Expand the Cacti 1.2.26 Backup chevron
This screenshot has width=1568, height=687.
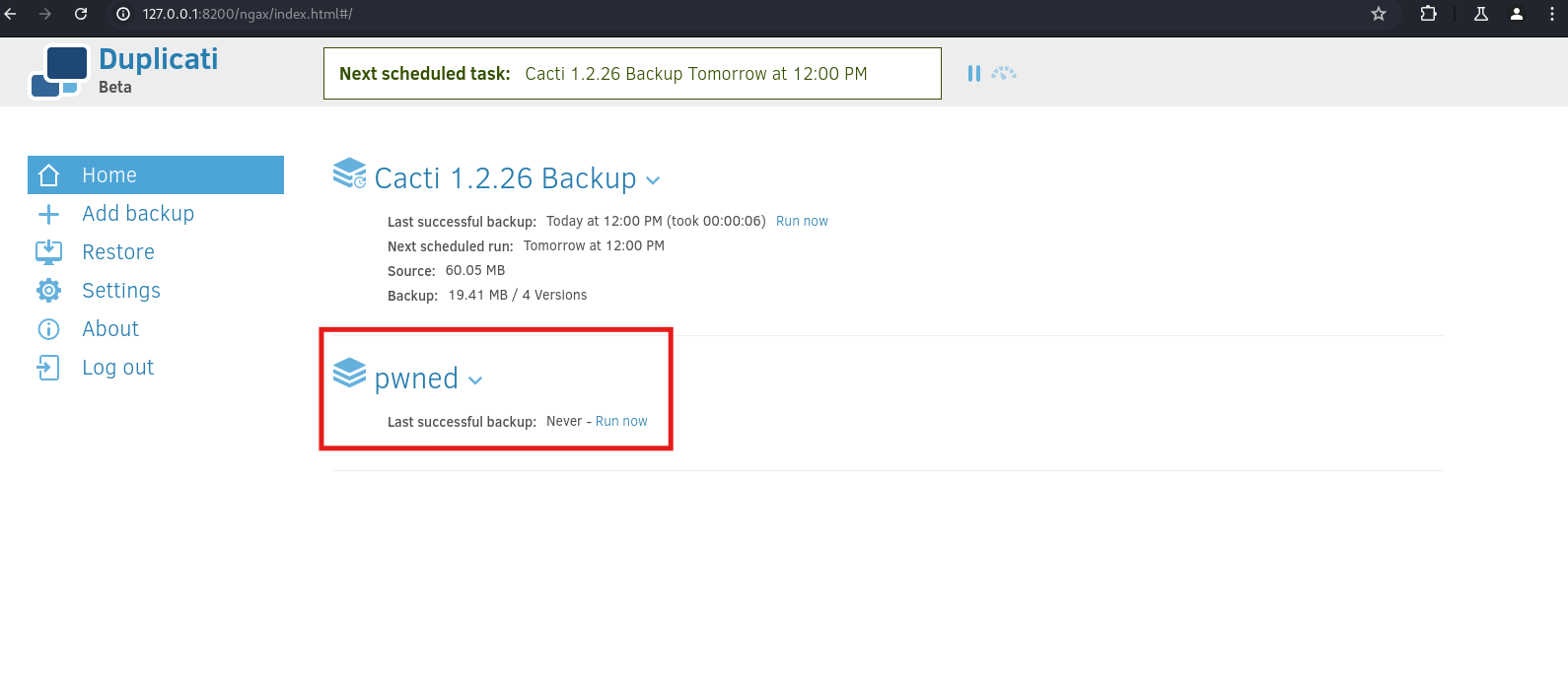tap(653, 180)
